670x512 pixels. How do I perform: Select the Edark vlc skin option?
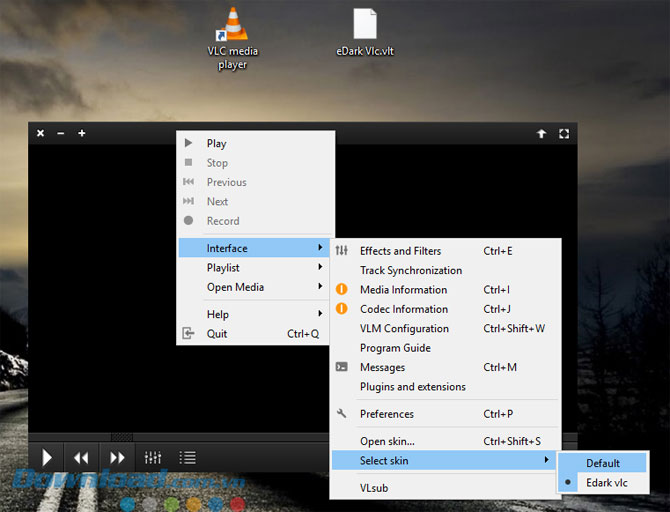point(603,483)
